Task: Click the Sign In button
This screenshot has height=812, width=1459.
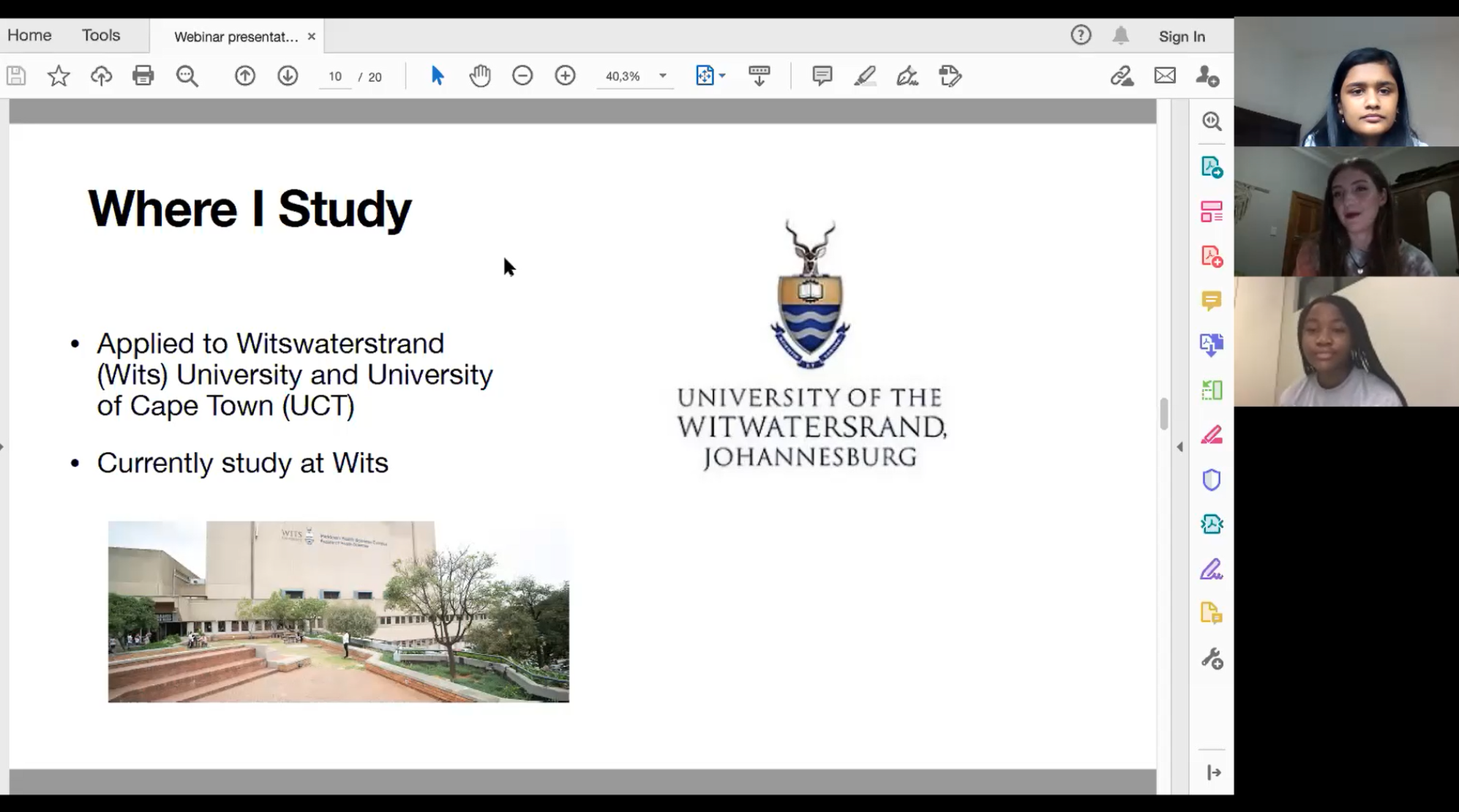Action: tap(1182, 36)
